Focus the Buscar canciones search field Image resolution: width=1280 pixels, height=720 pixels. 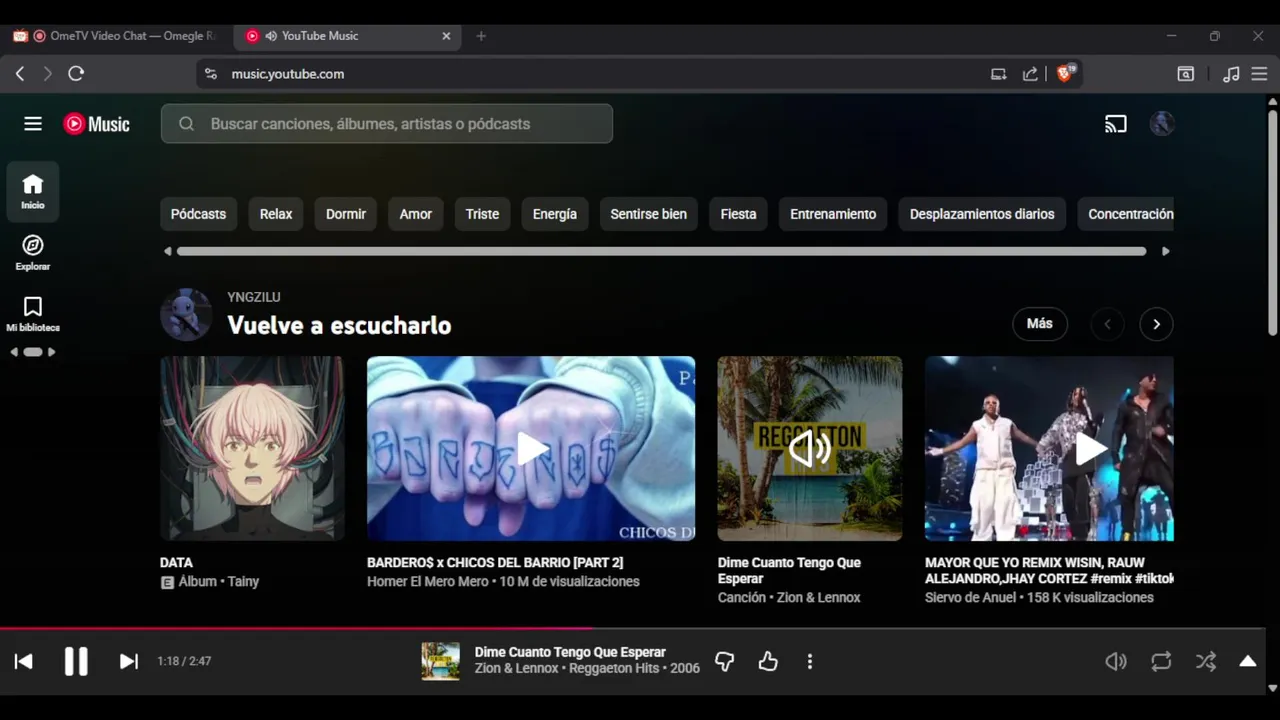[x=387, y=124]
